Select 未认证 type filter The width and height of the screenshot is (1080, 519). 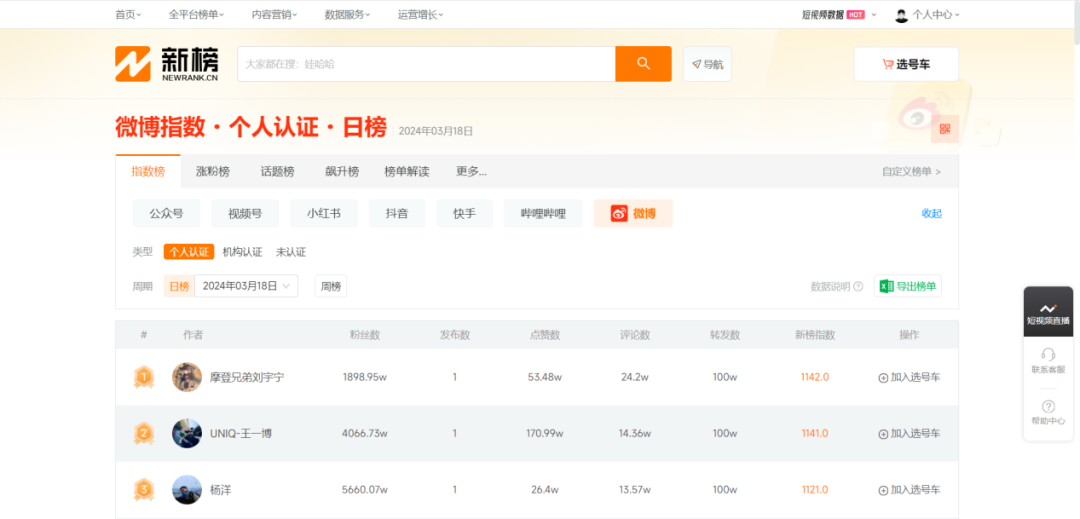point(291,252)
